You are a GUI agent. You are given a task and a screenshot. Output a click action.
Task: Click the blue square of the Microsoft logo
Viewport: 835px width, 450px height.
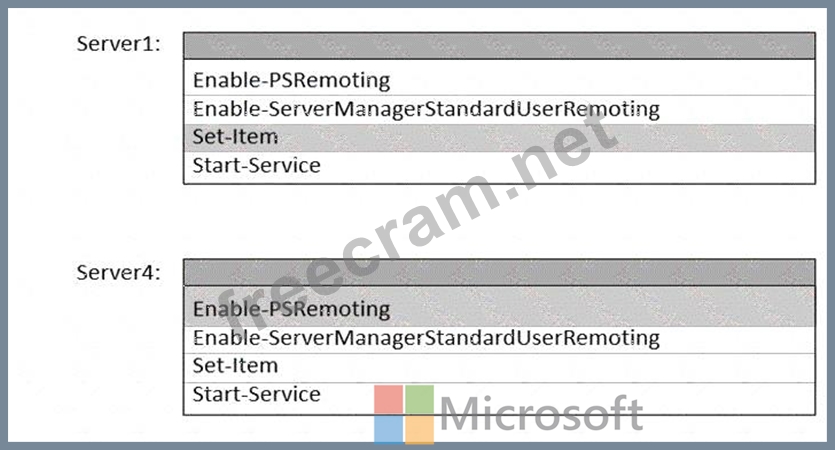388,430
